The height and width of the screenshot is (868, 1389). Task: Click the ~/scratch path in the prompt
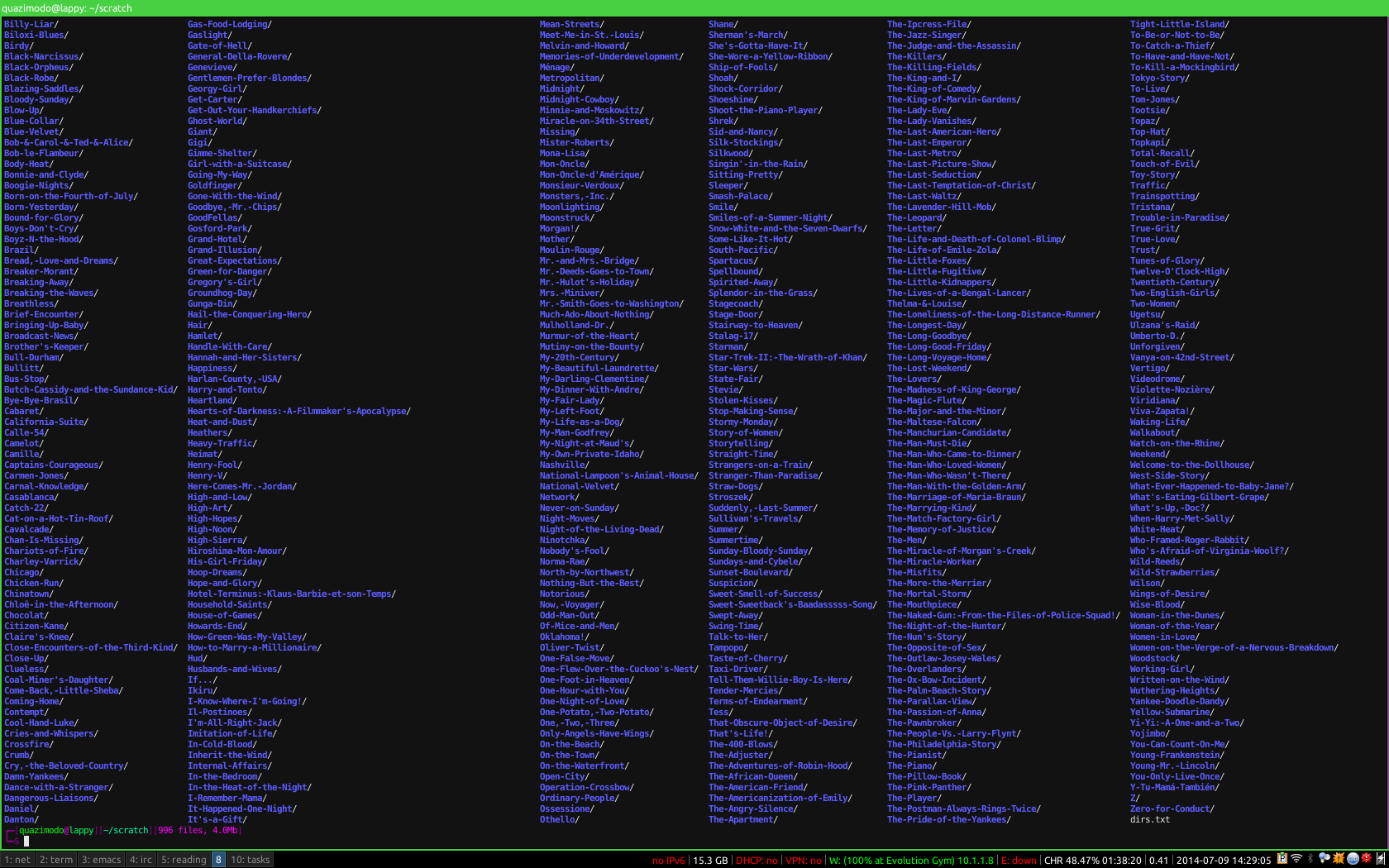126,831
